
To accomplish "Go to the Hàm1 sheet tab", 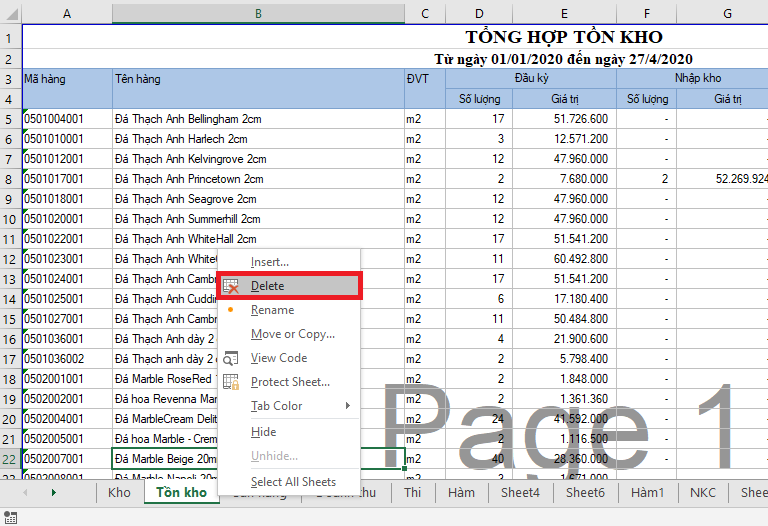I will [x=648, y=493].
